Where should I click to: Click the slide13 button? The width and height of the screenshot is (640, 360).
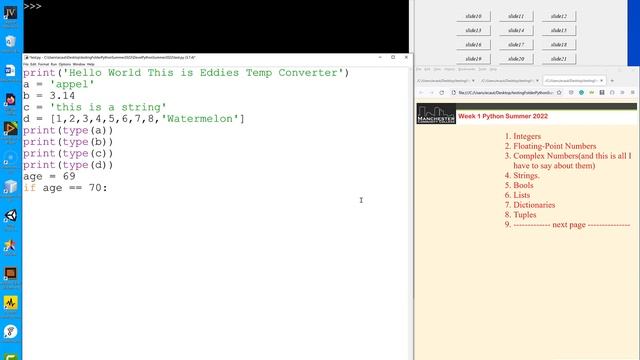coord(473,30)
